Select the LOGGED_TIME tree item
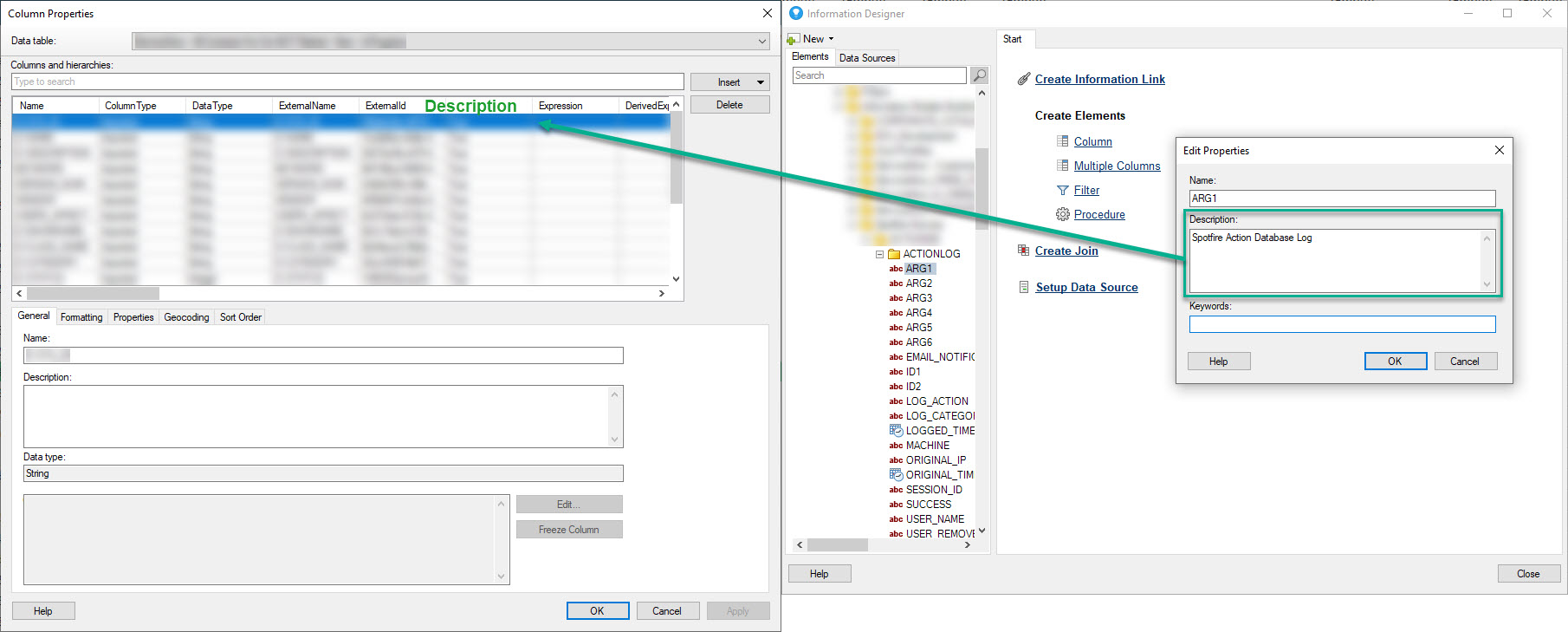This screenshot has height=632, width=1568. (939, 431)
